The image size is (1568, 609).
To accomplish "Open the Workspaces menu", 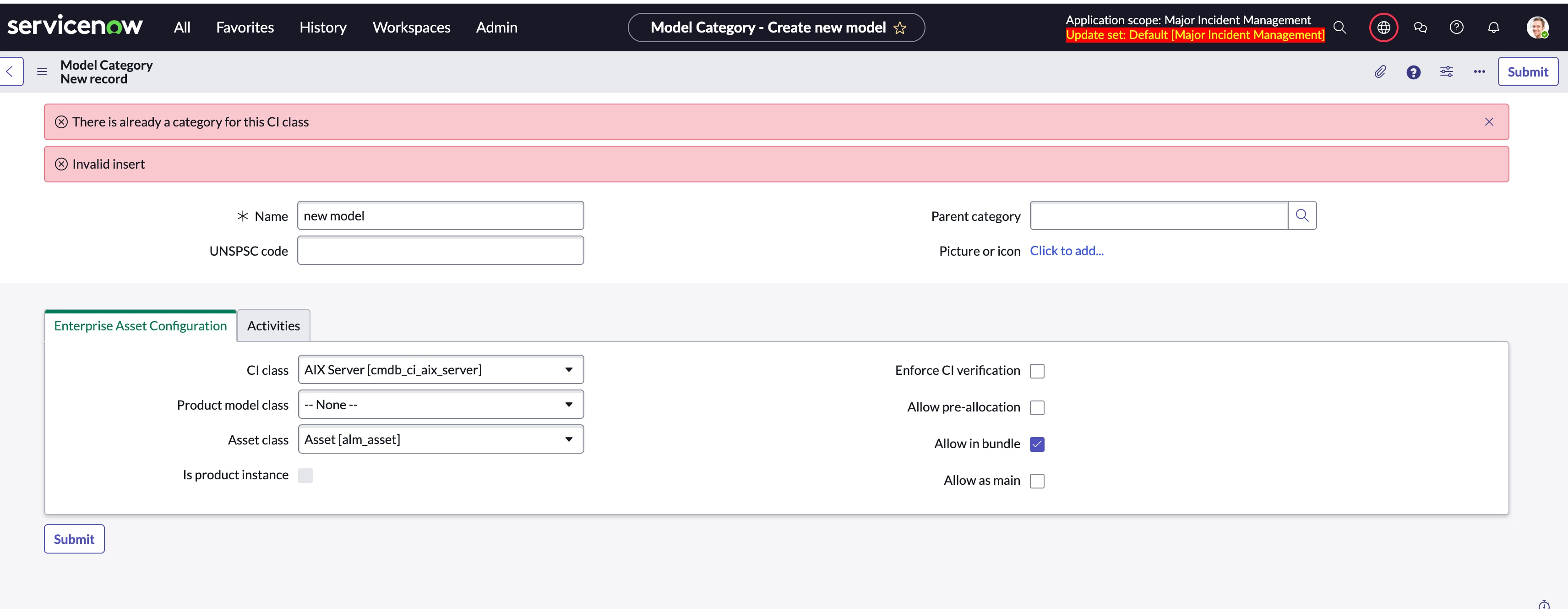I will (x=412, y=27).
